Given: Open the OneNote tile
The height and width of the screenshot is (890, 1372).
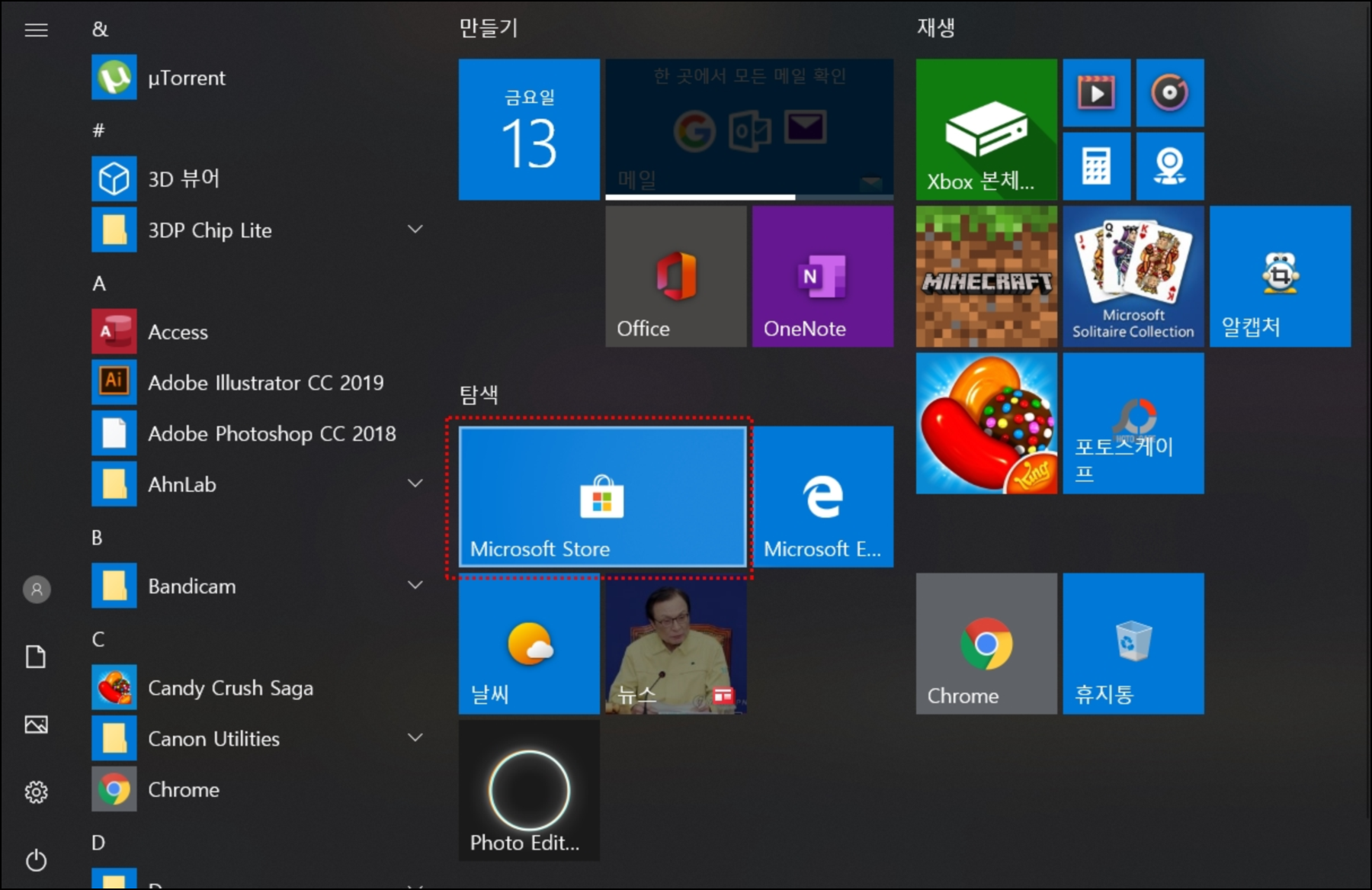Looking at the screenshot, I should (822, 276).
